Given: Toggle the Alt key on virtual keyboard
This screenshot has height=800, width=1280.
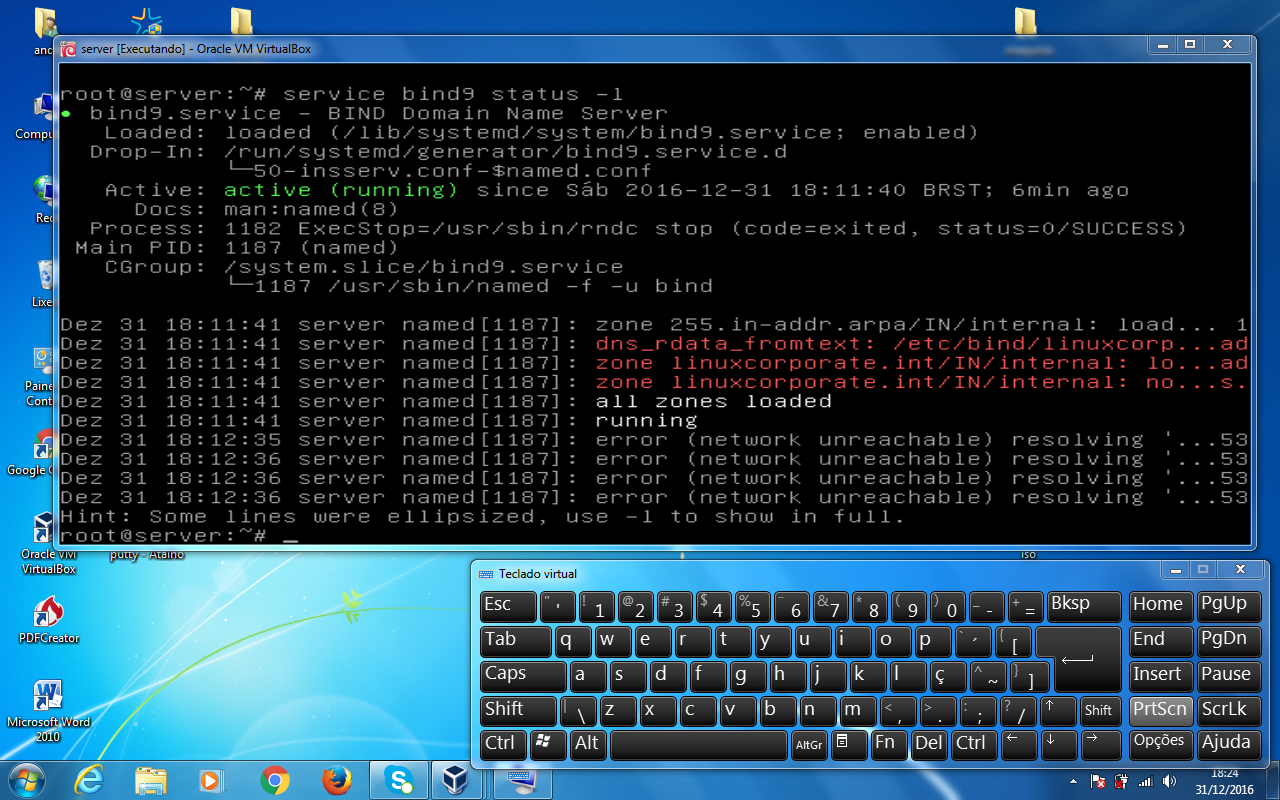Looking at the screenshot, I should pyautogui.click(x=587, y=743).
